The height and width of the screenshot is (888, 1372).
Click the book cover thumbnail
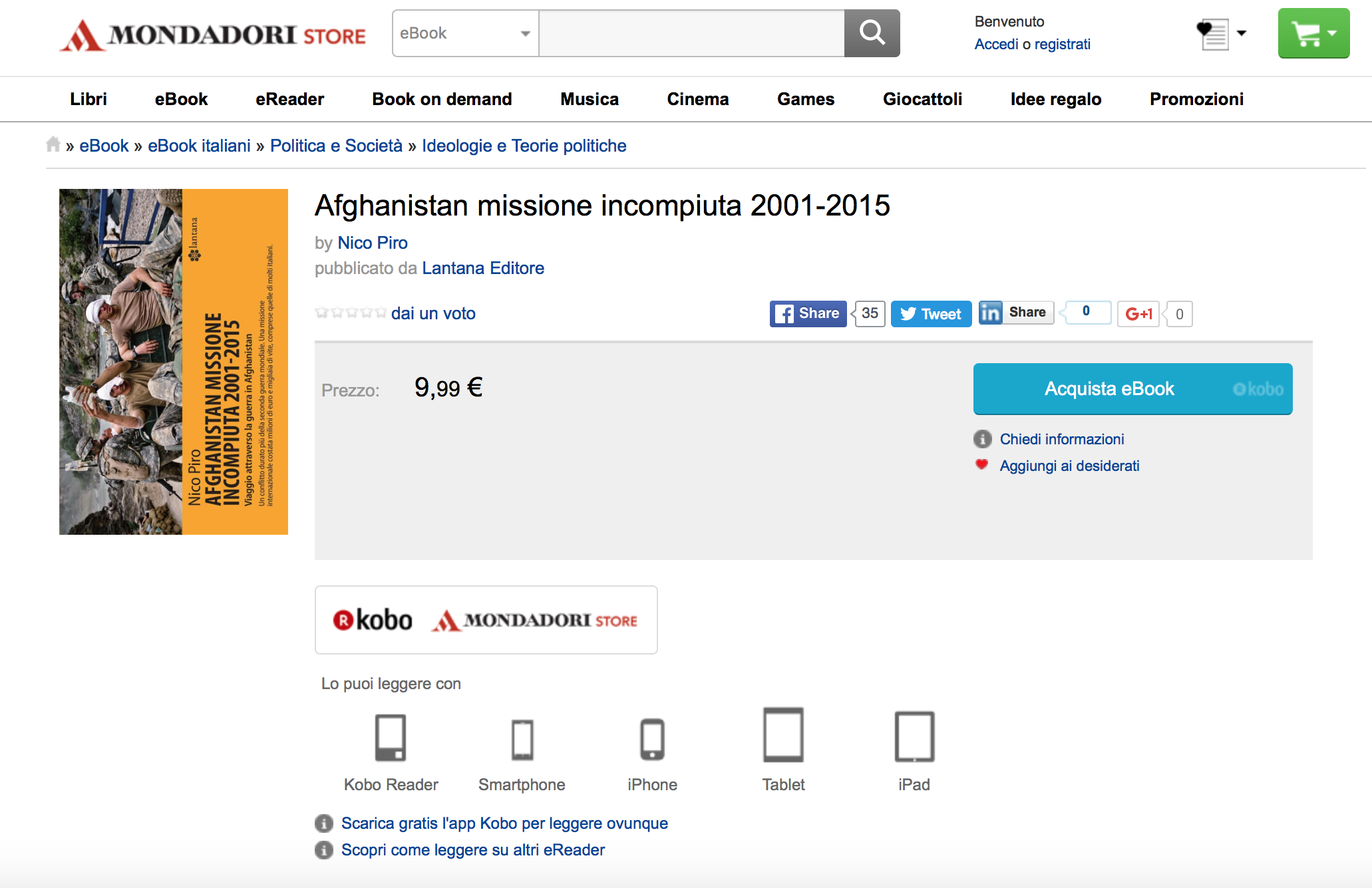tap(174, 362)
